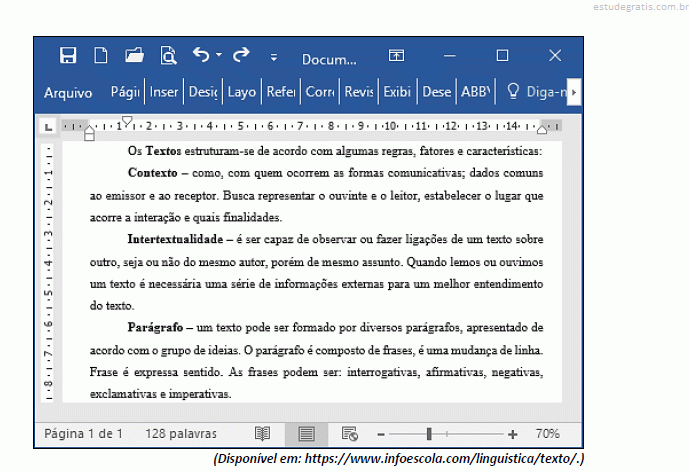Screen dimensions: 690x472
Task: Customize the Quick Access Toolbar
Action: point(274,57)
